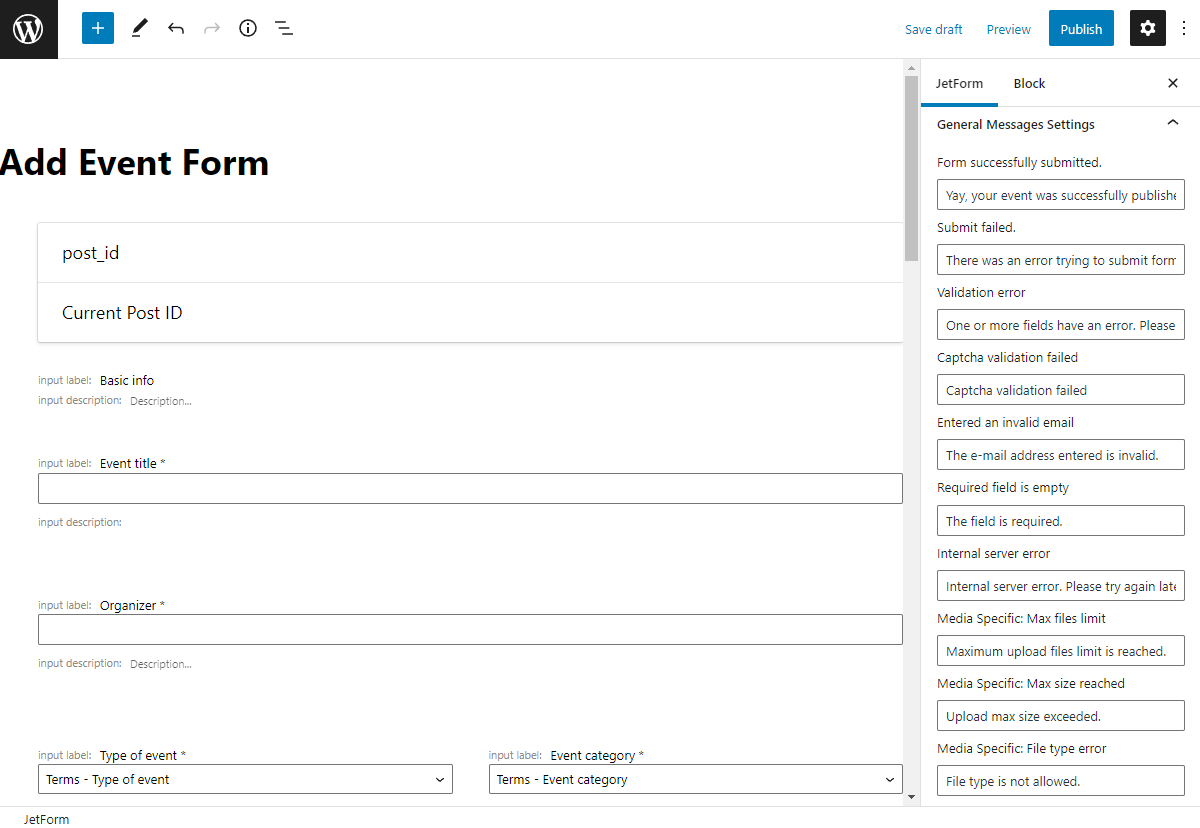
Task: Publish the form
Action: pyautogui.click(x=1081, y=28)
